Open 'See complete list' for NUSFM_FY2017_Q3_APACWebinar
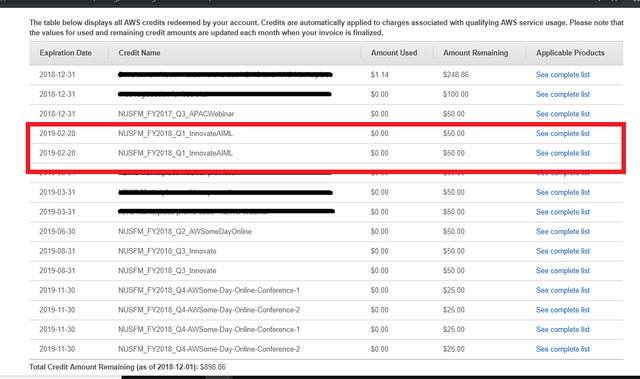Image resolution: width=640 pixels, height=379 pixels. (562, 114)
